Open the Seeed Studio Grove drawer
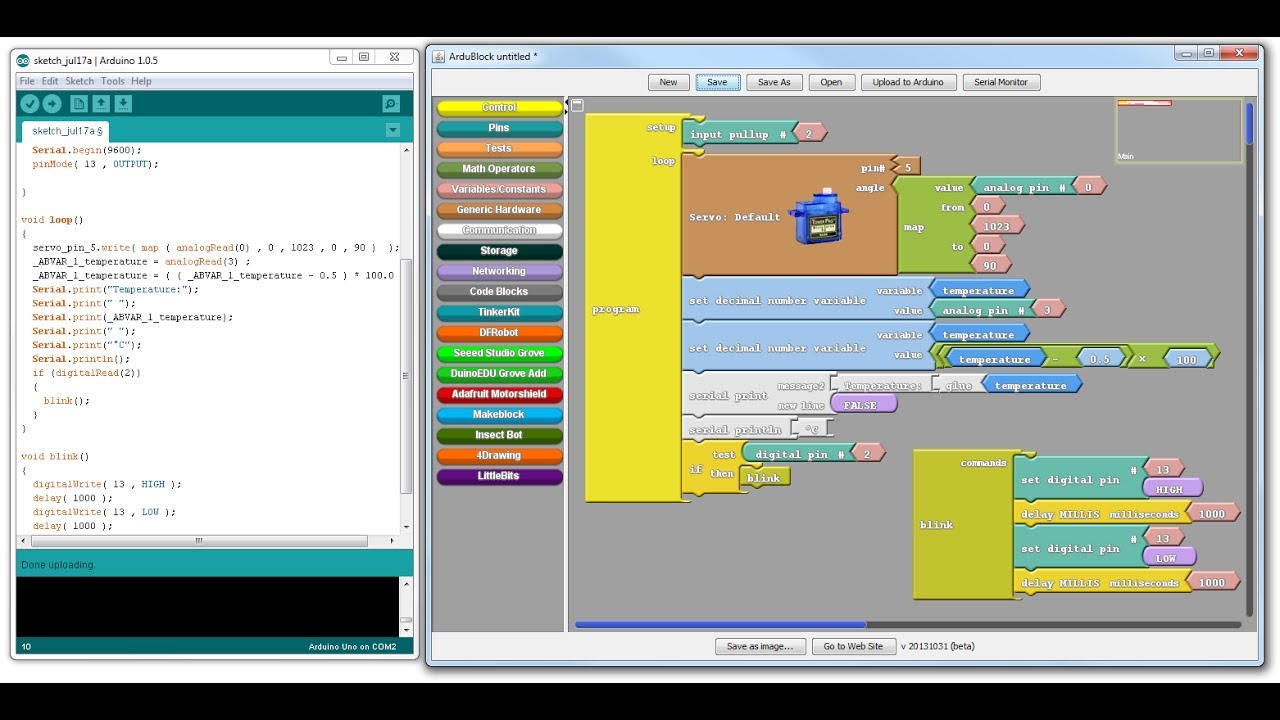The width and height of the screenshot is (1280, 720). click(x=499, y=353)
